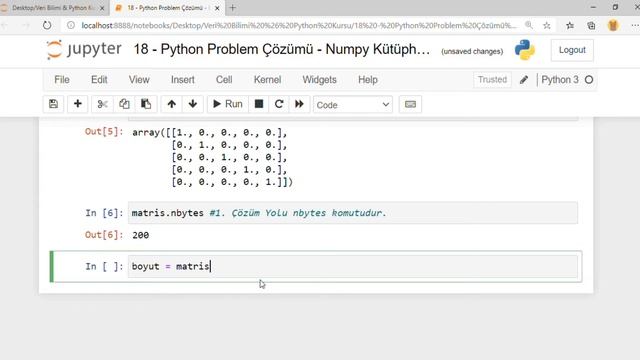
Task: Click the 18 - Python Problem Çözümü tab
Action: (x=167, y=8)
